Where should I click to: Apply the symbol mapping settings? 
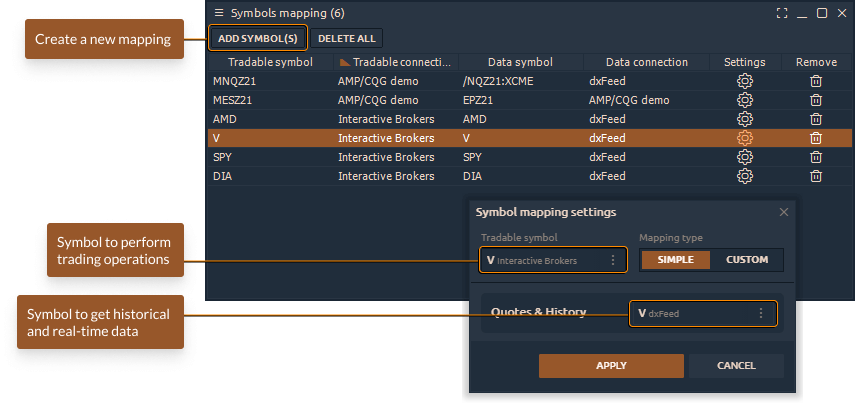pyautogui.click(x=611, y=366)
